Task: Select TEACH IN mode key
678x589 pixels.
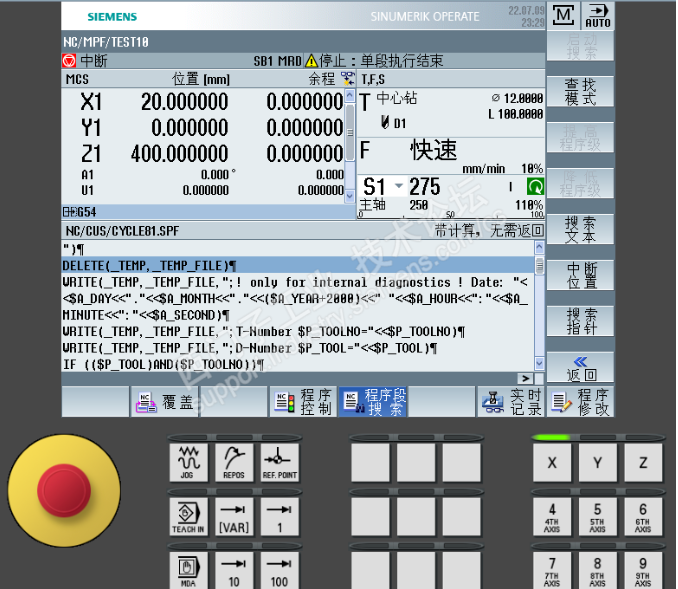Action: click(x=188, y=517)
